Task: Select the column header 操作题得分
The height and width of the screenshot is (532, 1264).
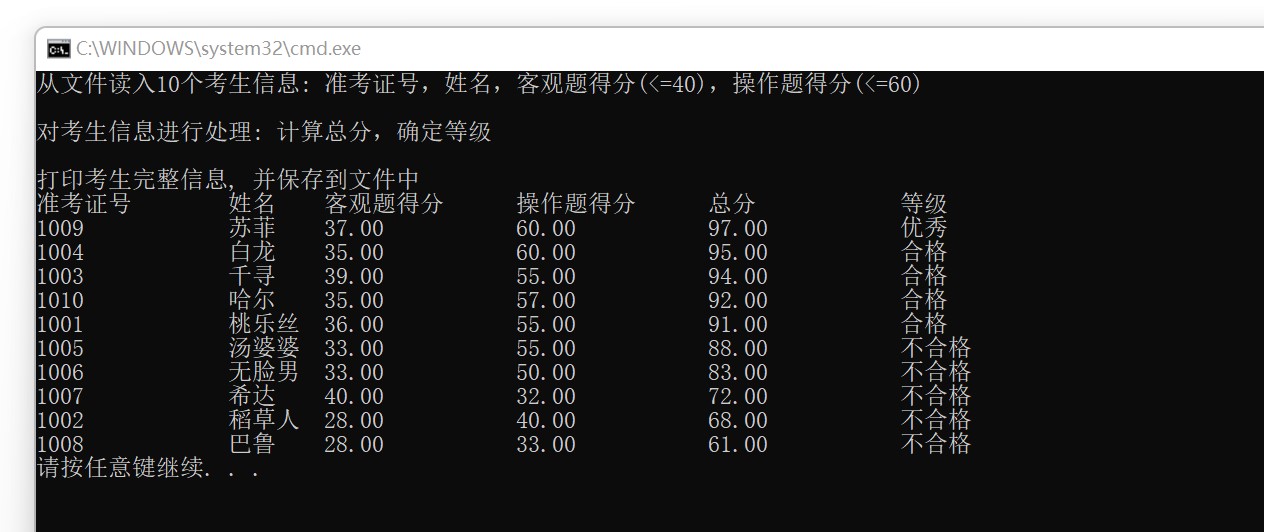Action: click(x=576, y=204)
